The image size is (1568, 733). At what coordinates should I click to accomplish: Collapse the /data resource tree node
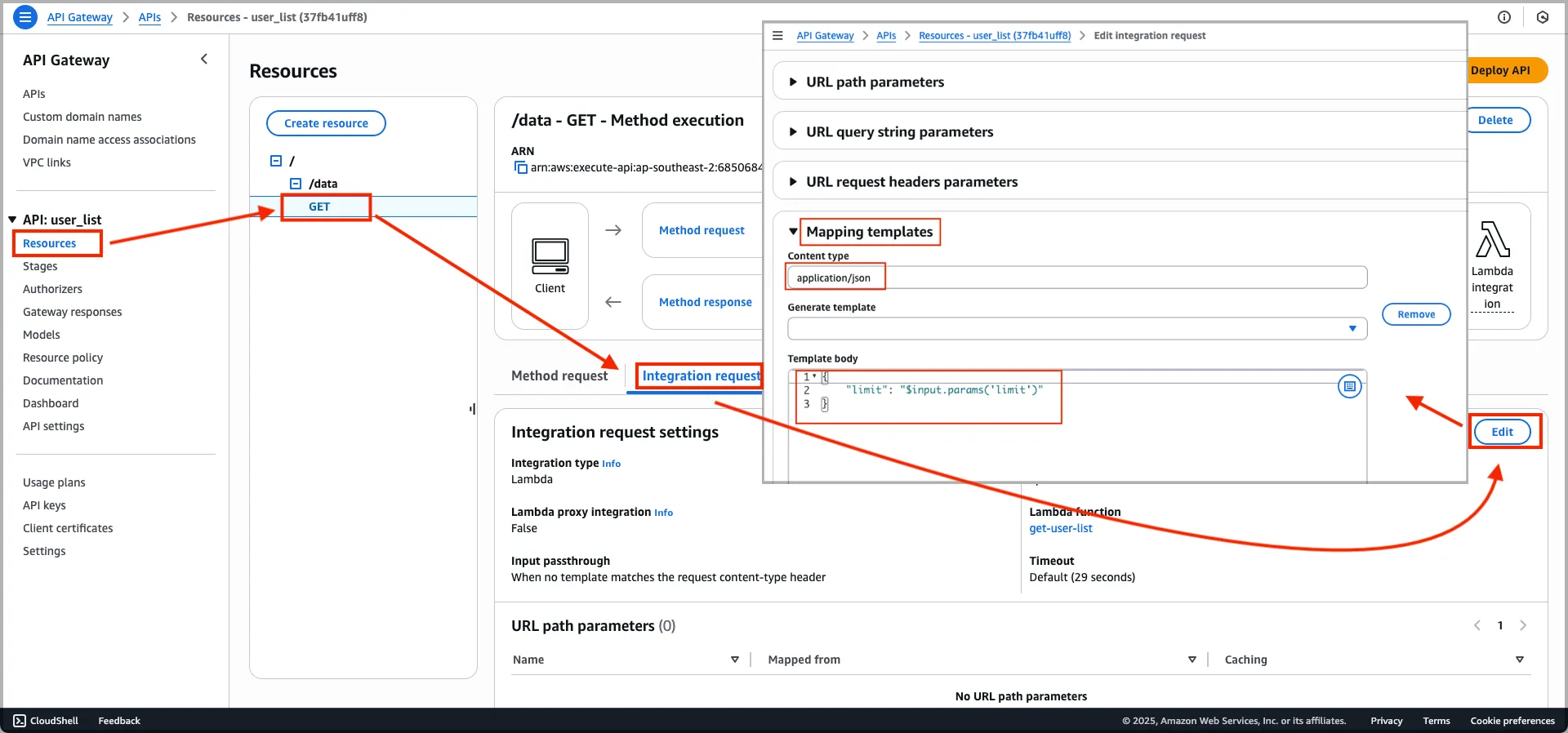[296, 184]
